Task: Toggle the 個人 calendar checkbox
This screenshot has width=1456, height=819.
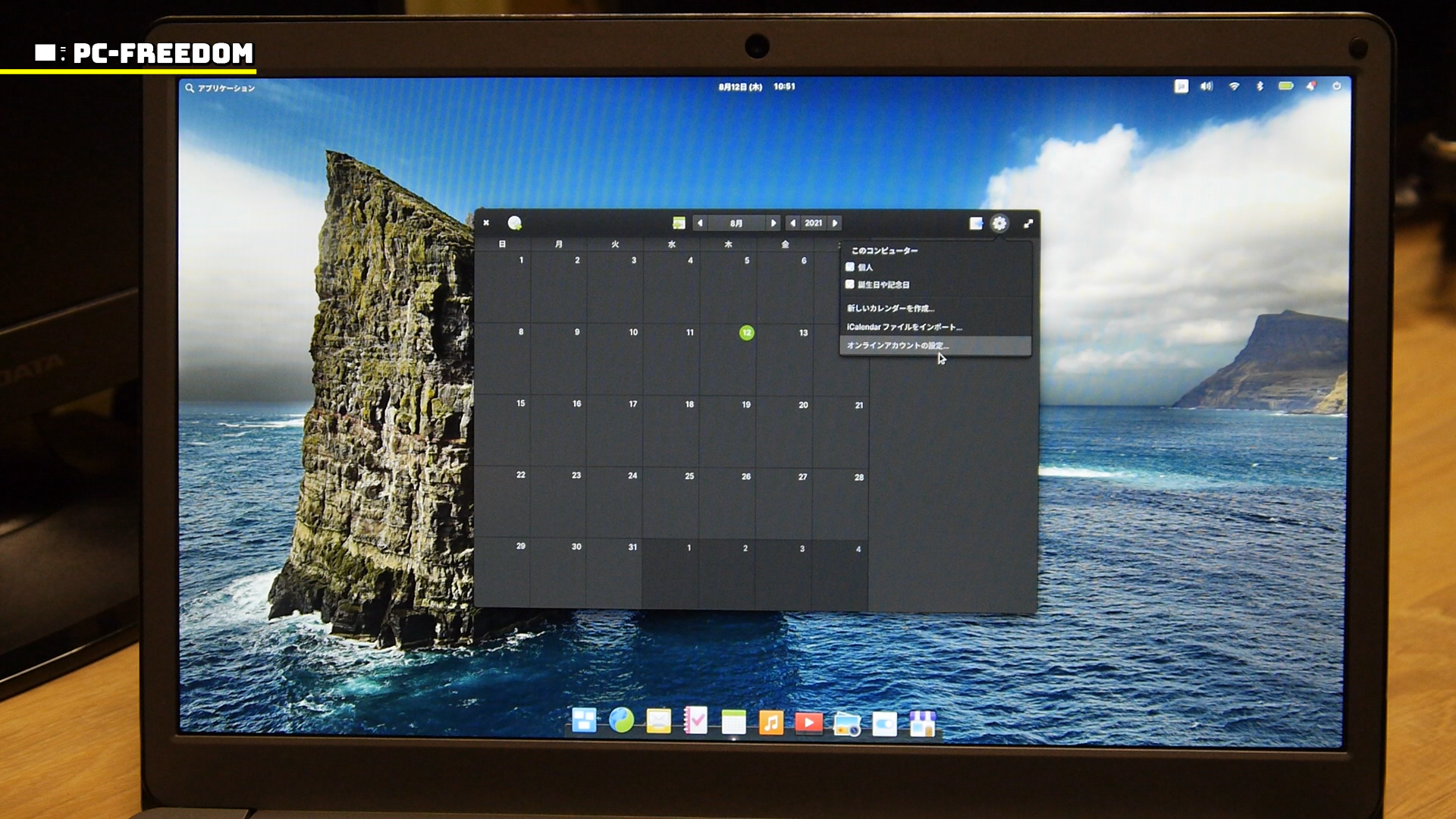Action: [850, 267]
